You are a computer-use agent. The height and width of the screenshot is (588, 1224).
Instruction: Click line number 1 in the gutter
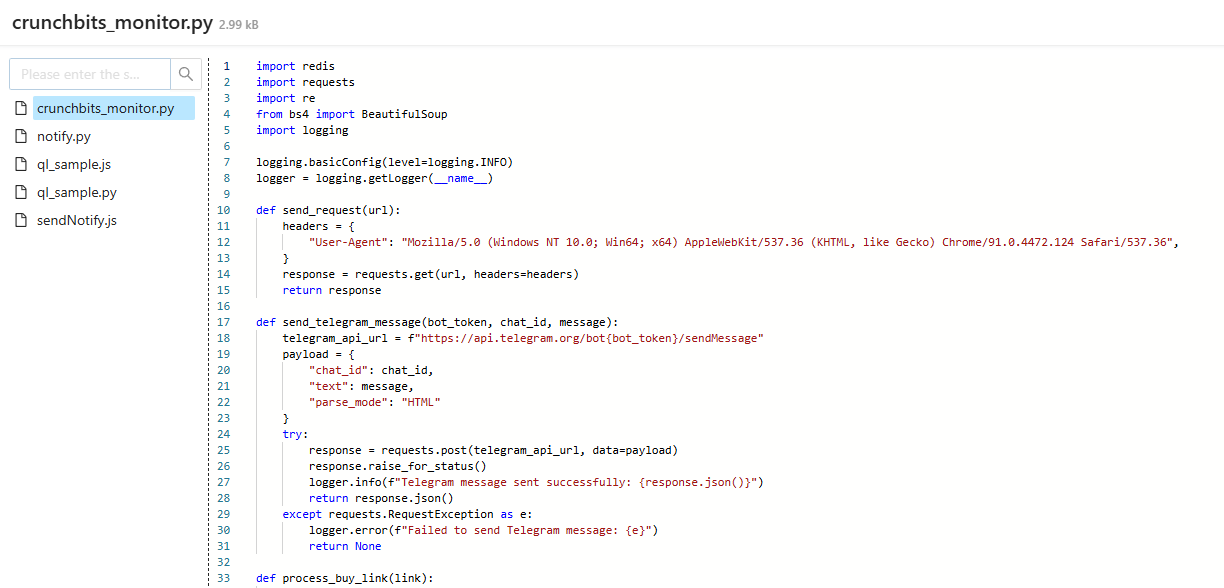226,66
